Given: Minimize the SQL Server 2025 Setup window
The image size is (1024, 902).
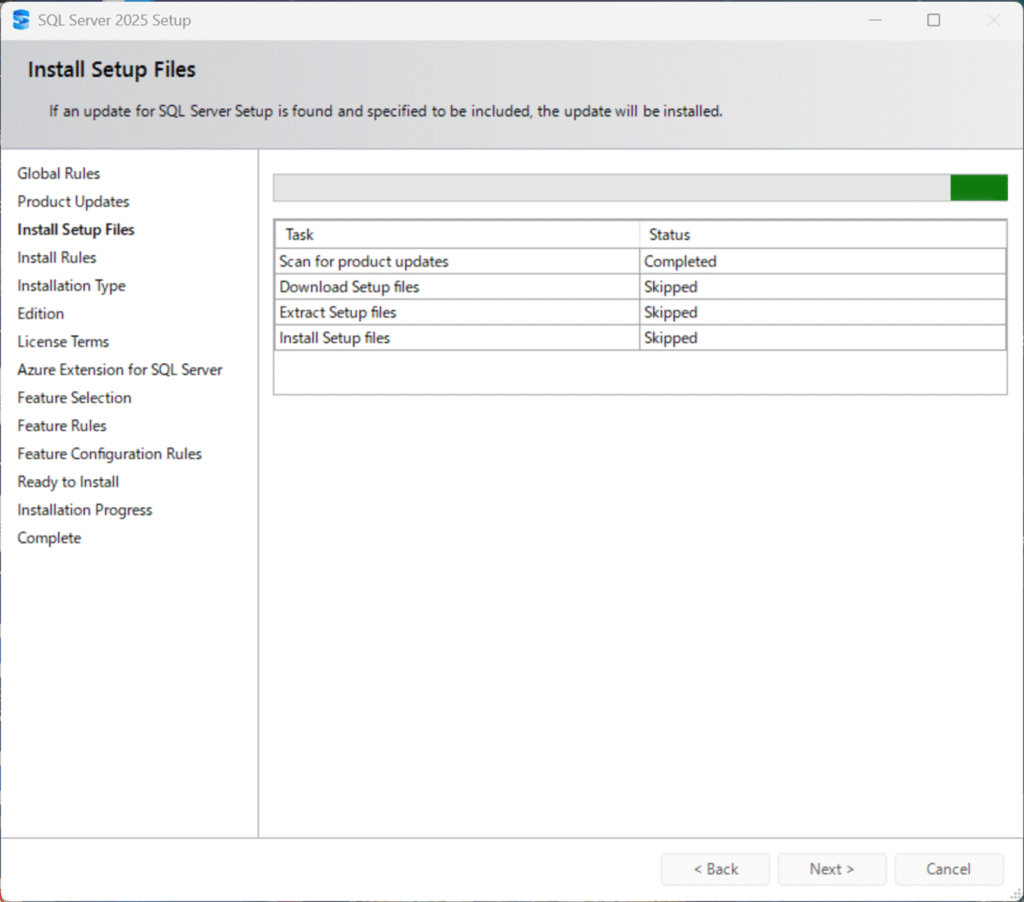Looking at the screenshot, I should (x=875, y=20).
